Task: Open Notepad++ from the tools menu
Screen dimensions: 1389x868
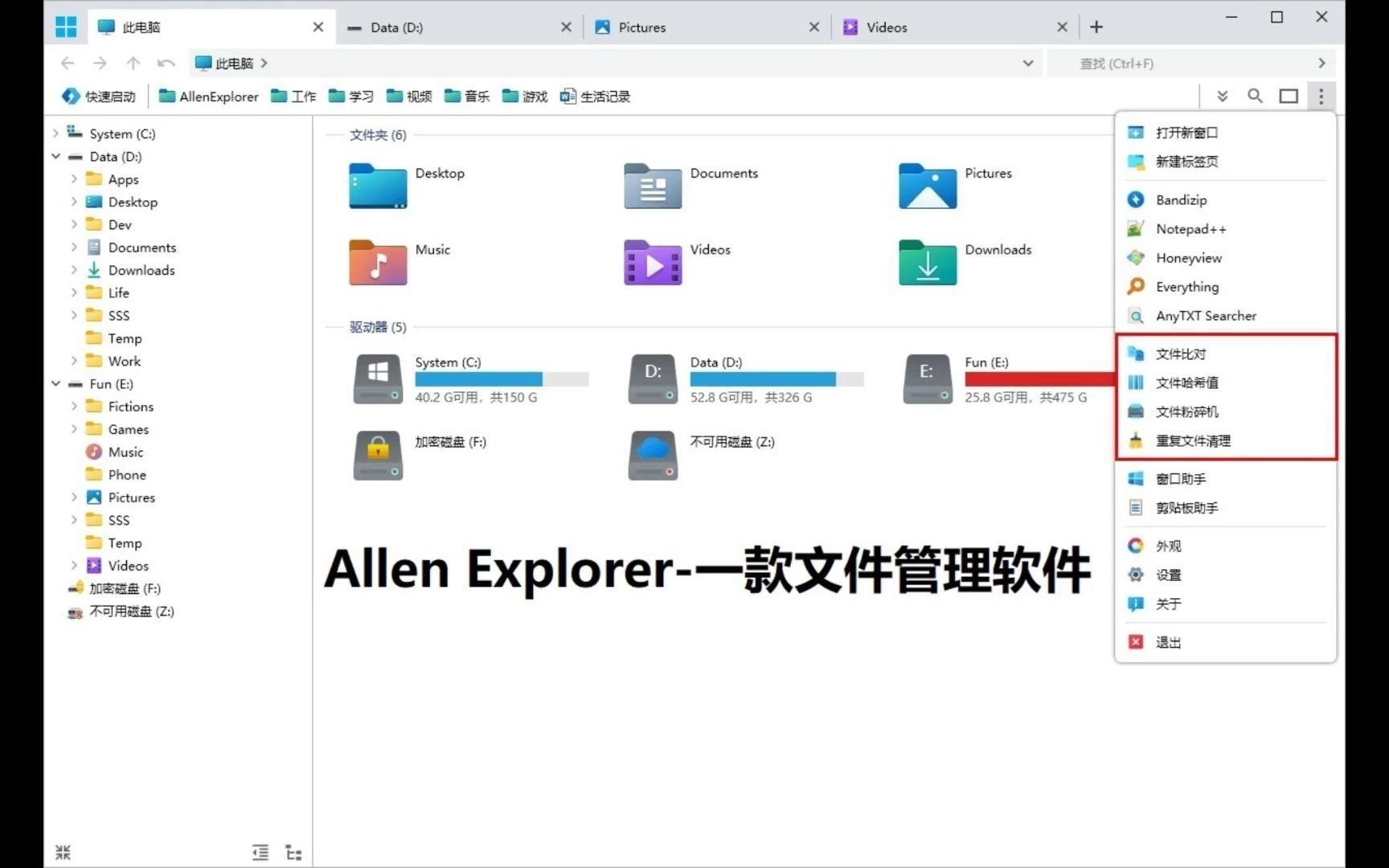Action: click(1191, 228)
